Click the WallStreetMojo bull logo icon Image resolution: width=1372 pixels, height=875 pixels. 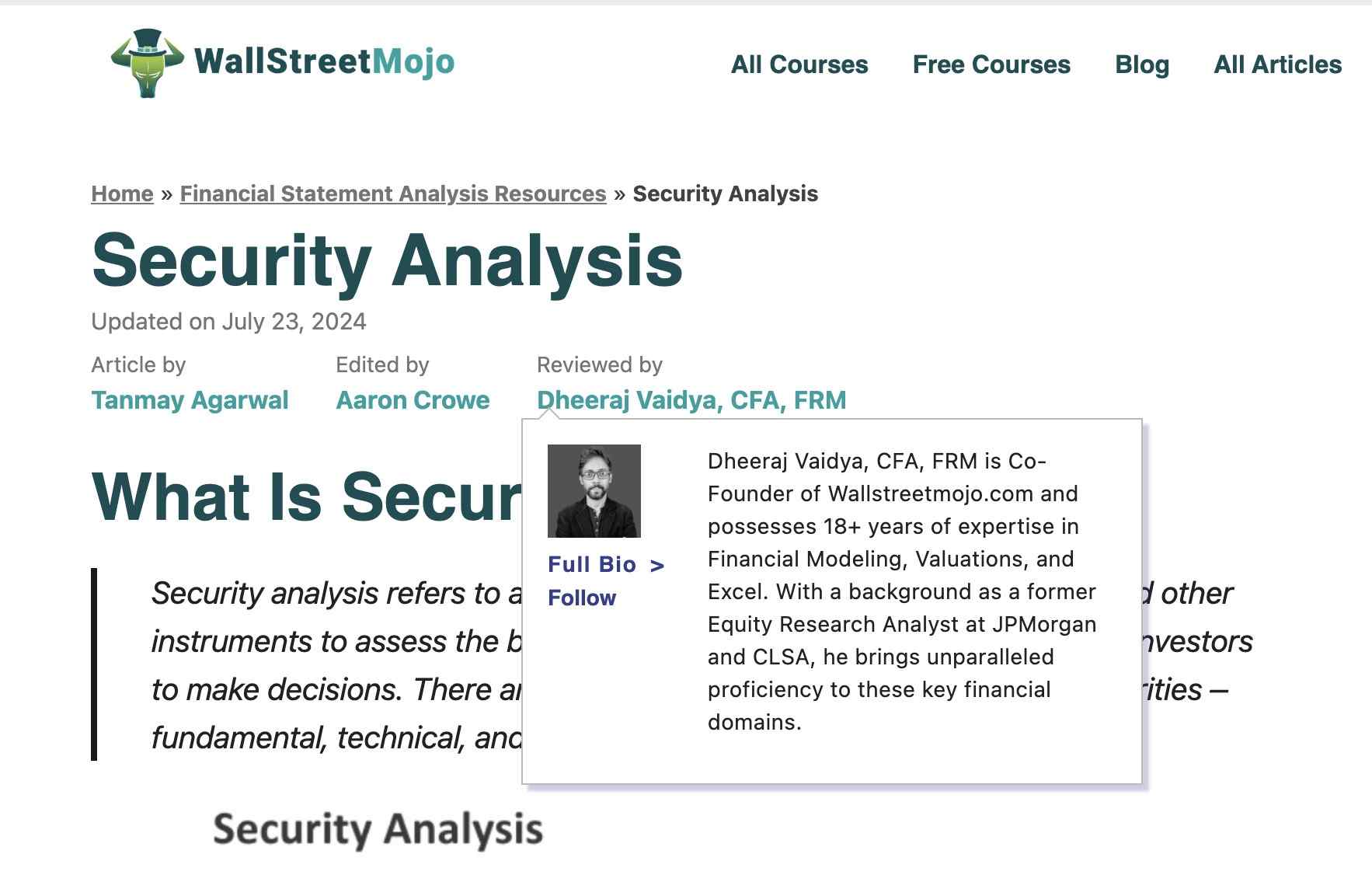(x=148, y=63)
